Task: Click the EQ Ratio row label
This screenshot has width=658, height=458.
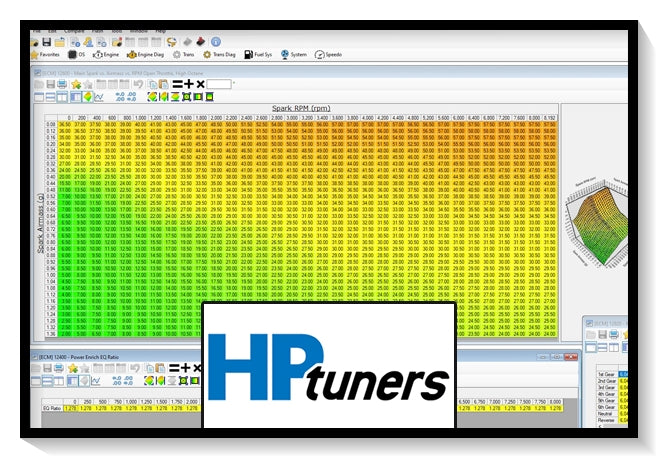Action: tap(52, 408)
